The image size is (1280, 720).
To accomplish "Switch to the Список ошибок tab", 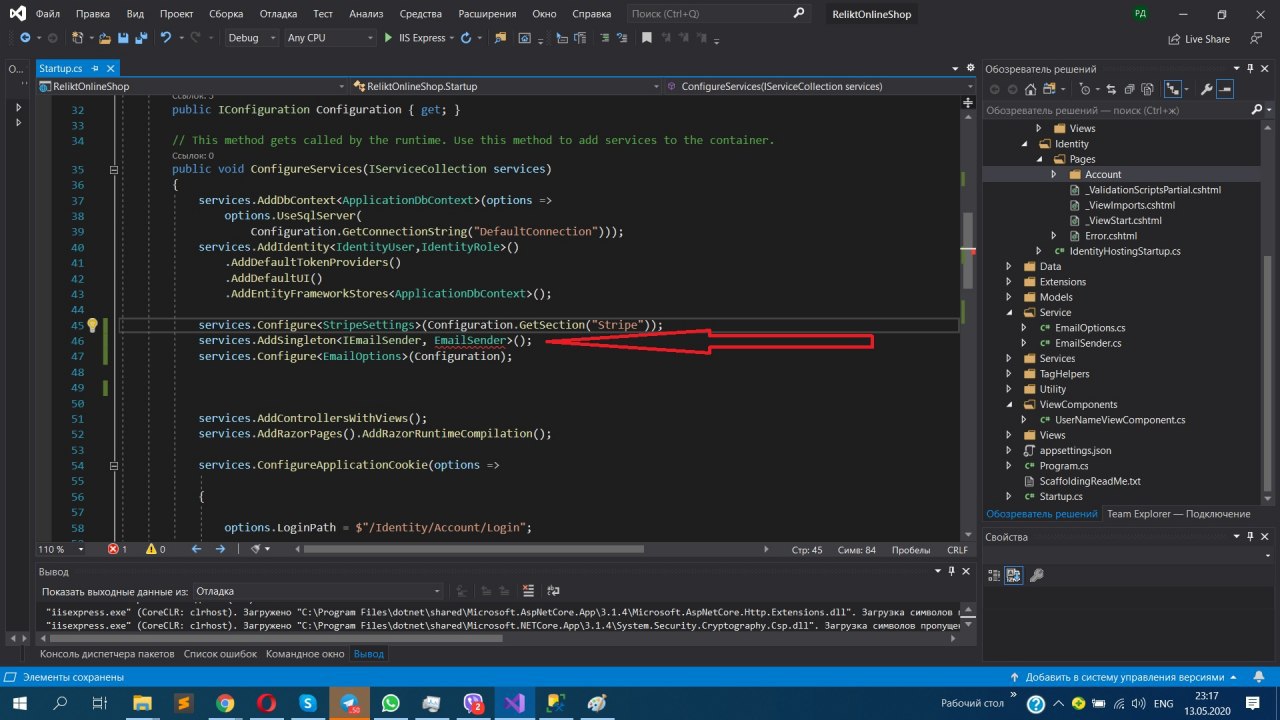I will 220,654.
